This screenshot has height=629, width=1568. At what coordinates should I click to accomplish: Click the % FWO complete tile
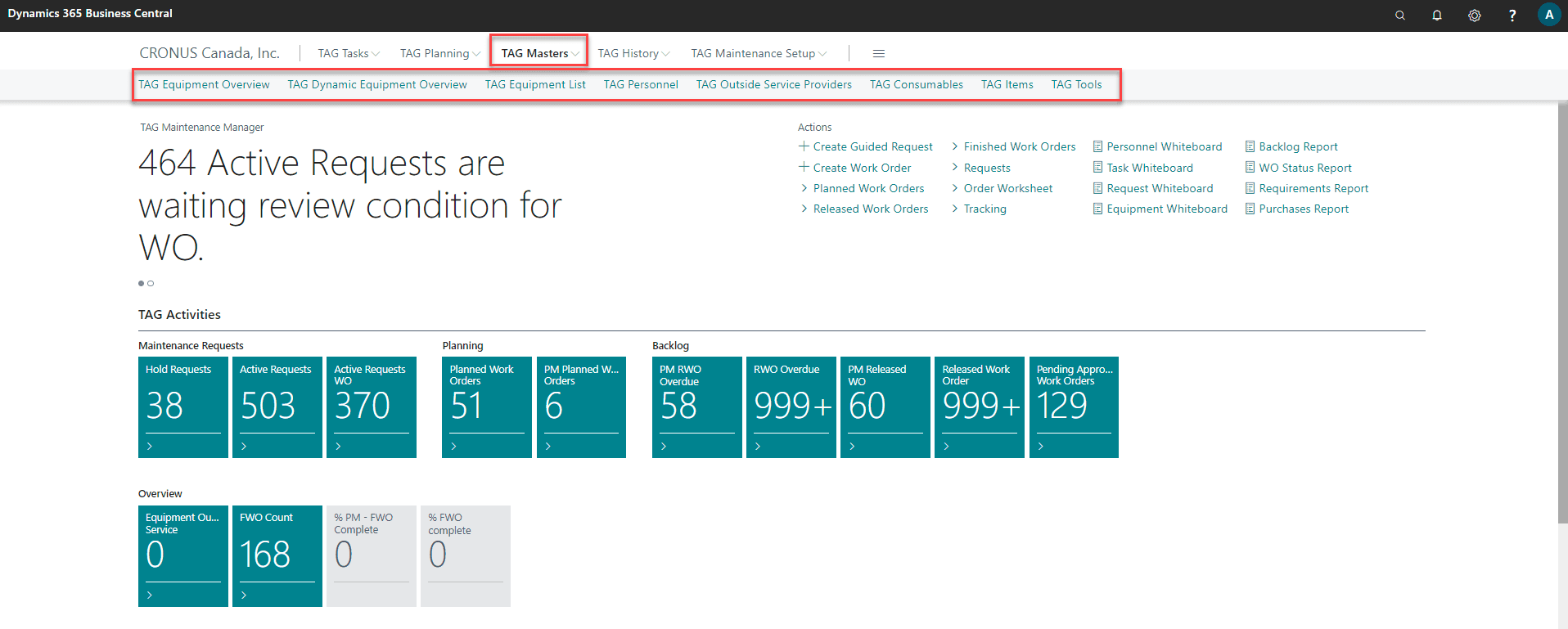(466, 556)
